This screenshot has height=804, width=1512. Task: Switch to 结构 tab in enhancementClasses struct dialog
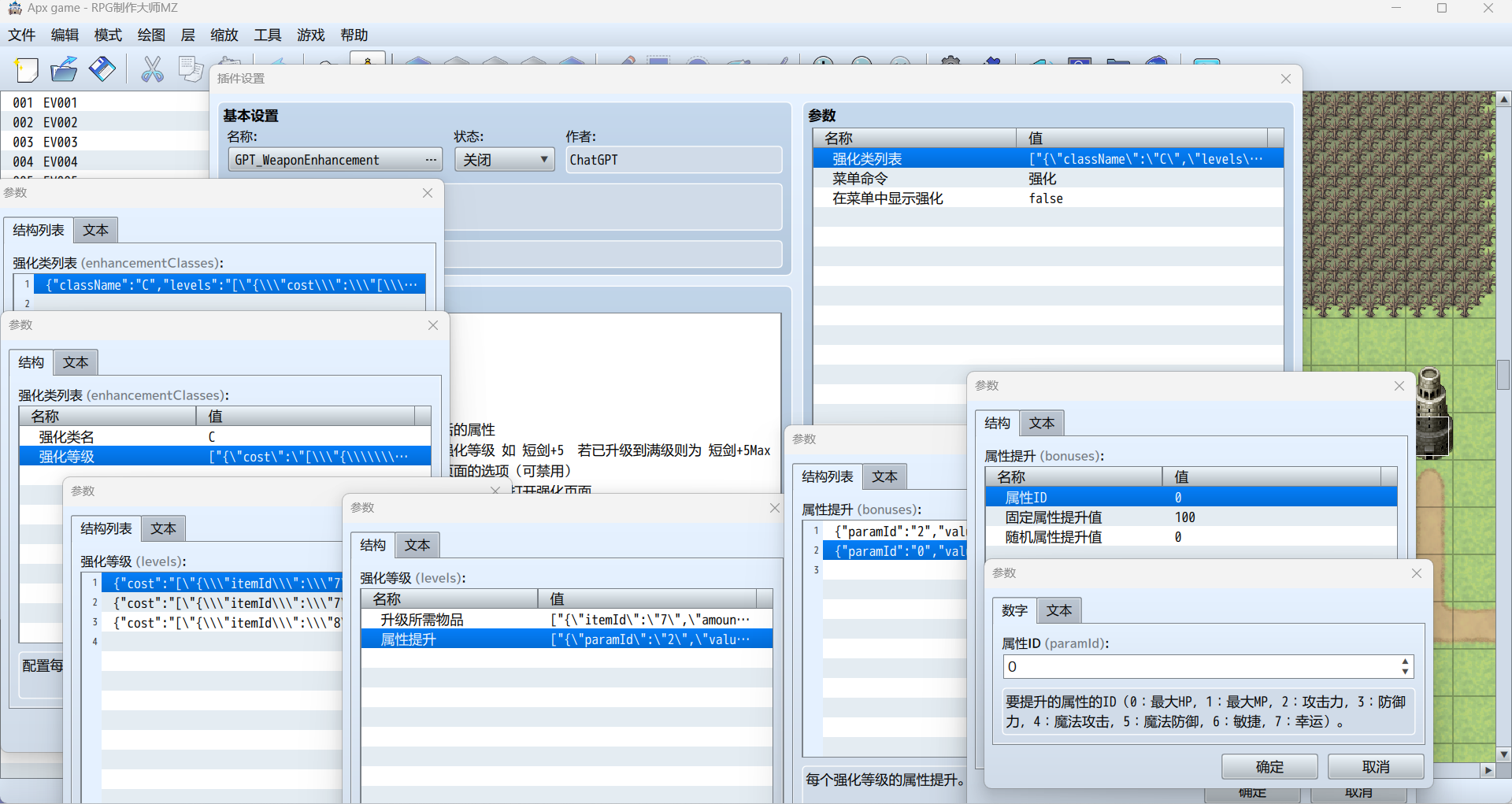point(31,362)
